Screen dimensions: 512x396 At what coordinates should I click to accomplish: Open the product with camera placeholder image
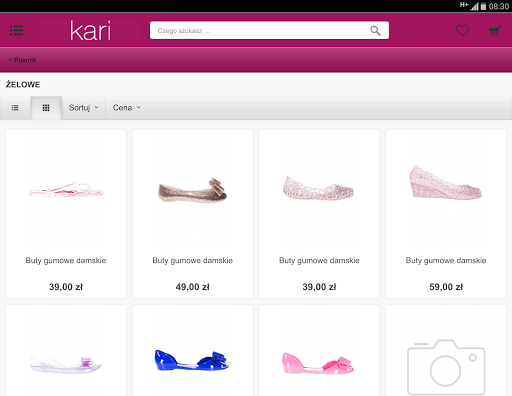(x=446, y=367)
